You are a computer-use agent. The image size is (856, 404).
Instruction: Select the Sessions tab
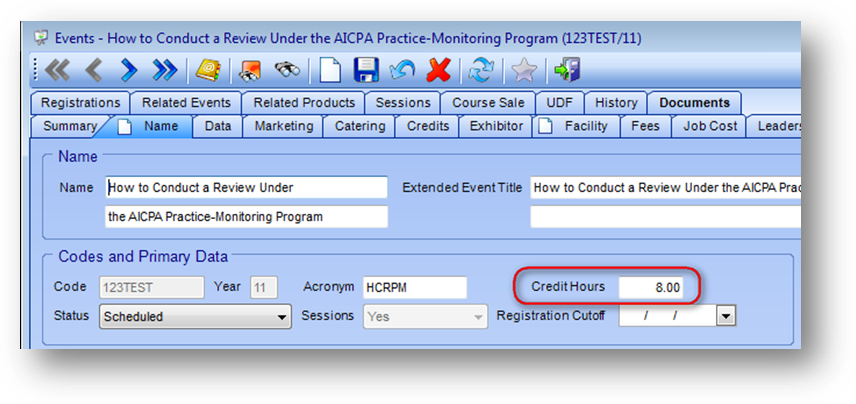pyautogui.click(x=403, y=103)
